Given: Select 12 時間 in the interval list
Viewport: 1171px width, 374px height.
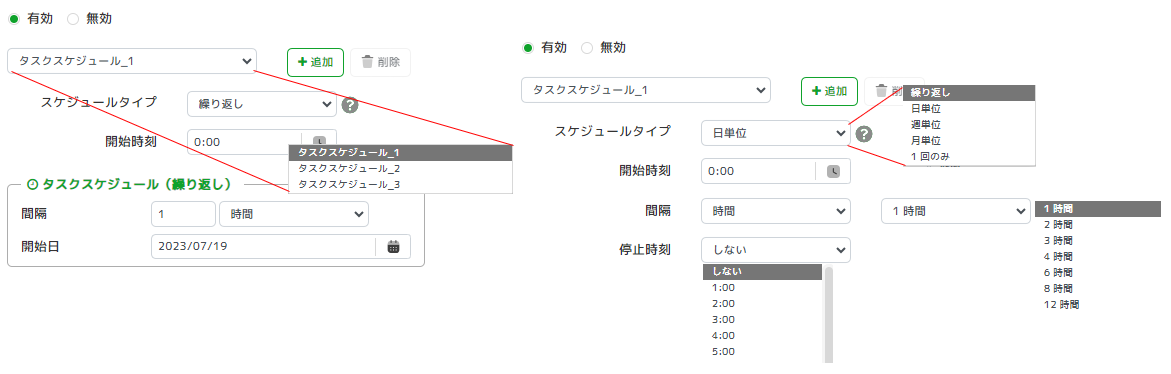Looking at the screenshot, I should [1098, 305].
